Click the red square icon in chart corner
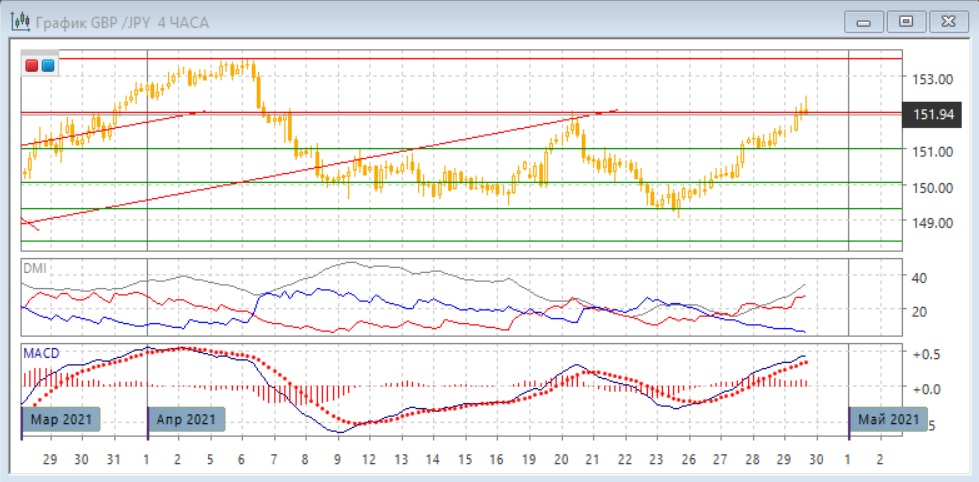 click(33, 66)
